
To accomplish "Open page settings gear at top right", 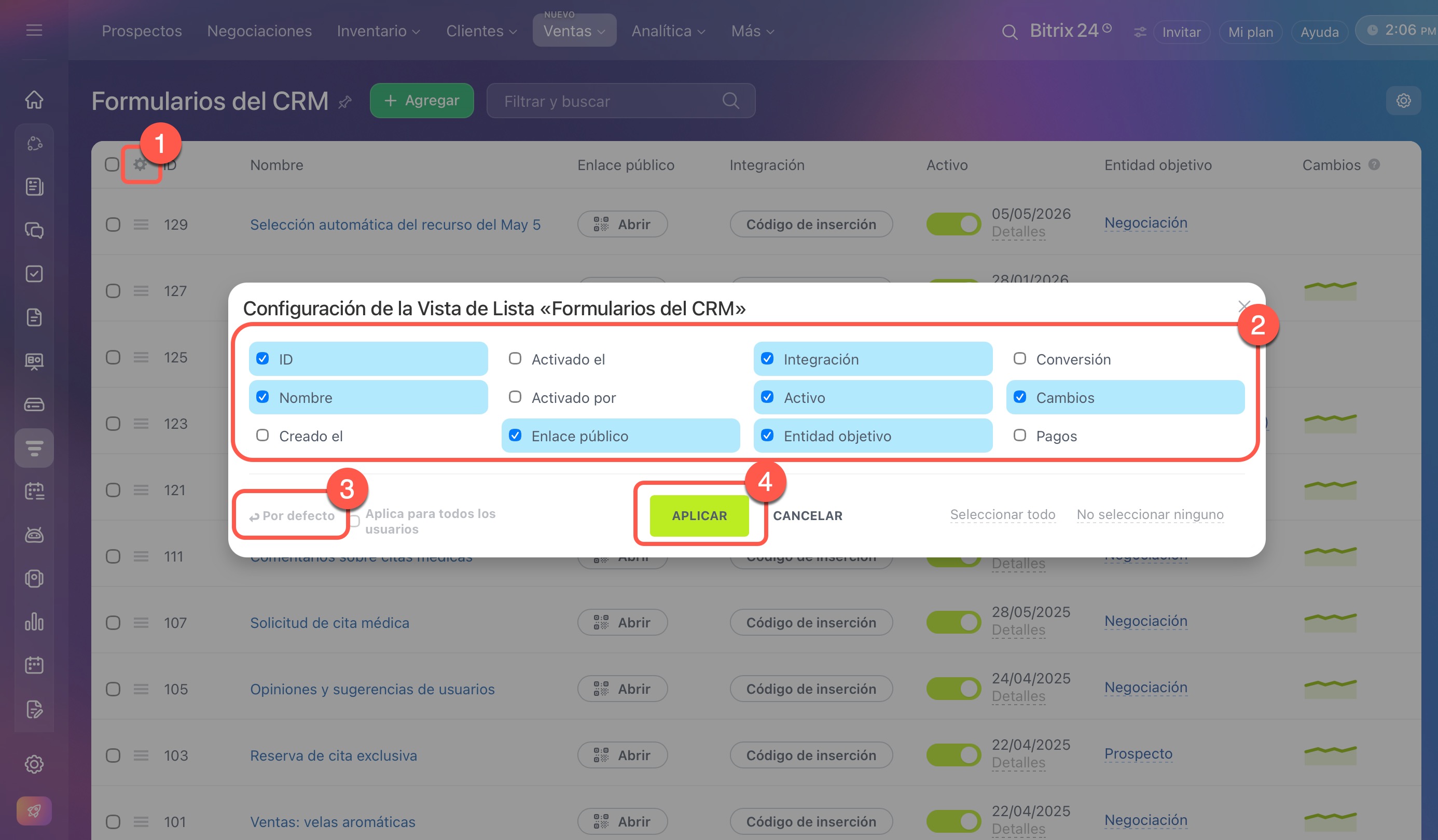I will [x=1403, y=101].
